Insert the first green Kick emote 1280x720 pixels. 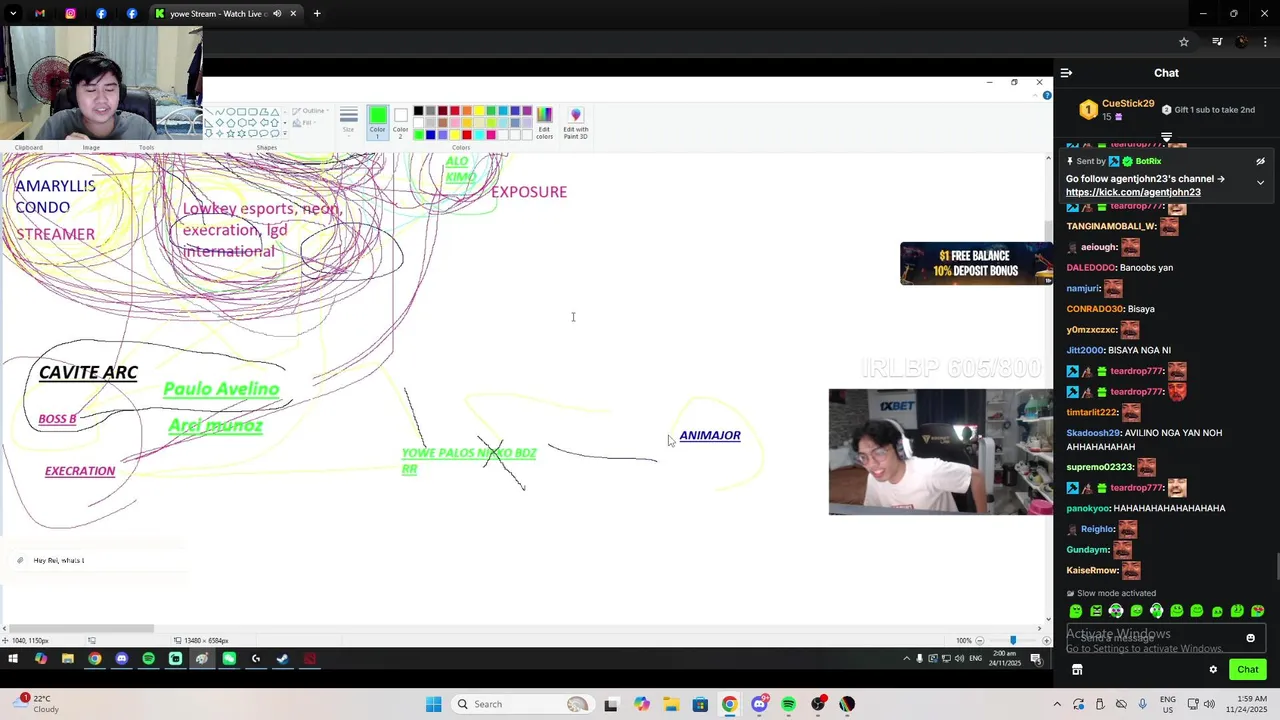(1076, 611)
